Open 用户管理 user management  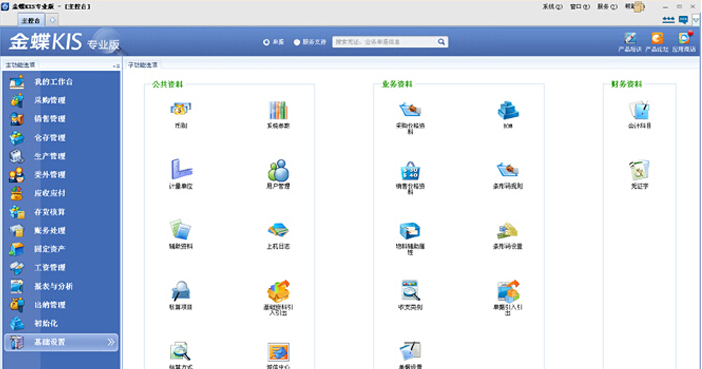pos(278,174)
